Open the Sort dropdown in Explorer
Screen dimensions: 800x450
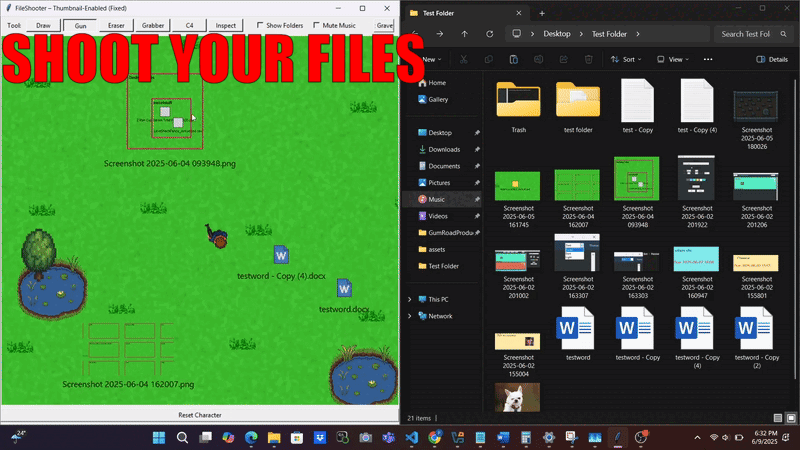coord(627,59)
